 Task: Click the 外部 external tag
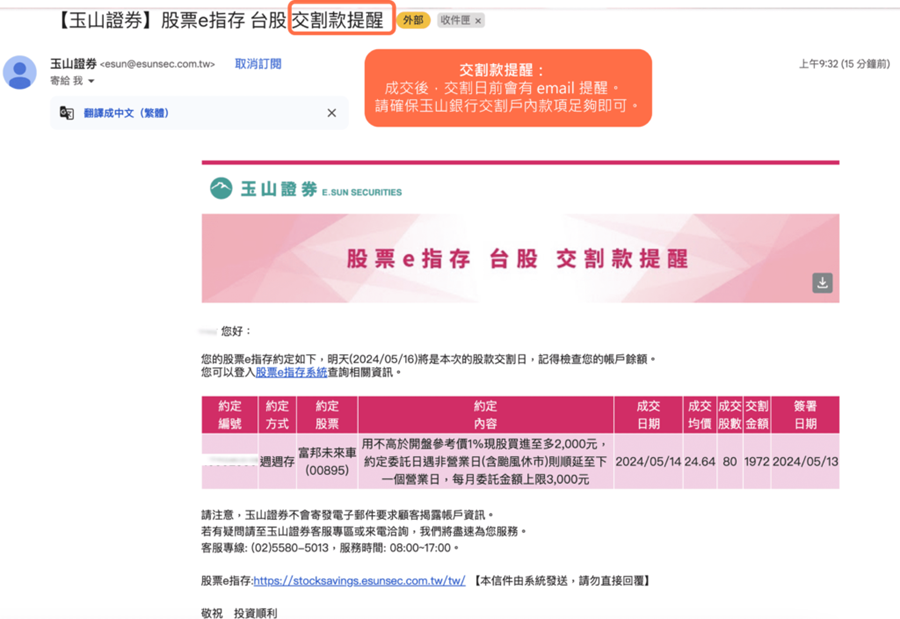(x=413, y=21)
